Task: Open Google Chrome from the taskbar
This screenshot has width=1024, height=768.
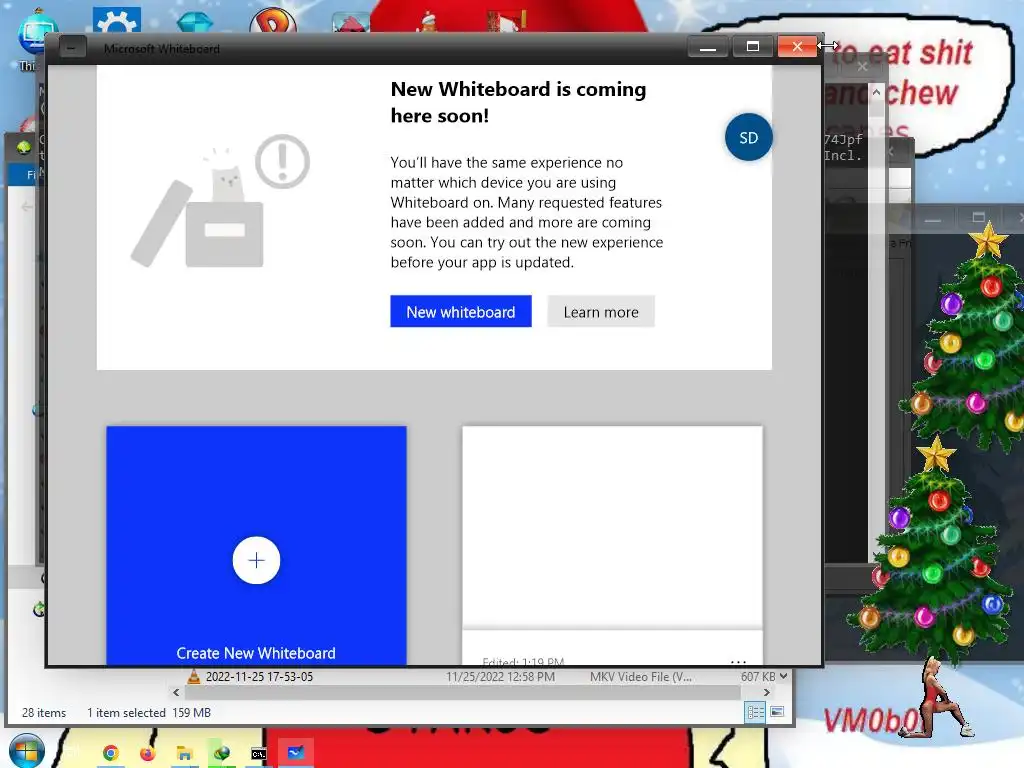Action: click(110, 753)
